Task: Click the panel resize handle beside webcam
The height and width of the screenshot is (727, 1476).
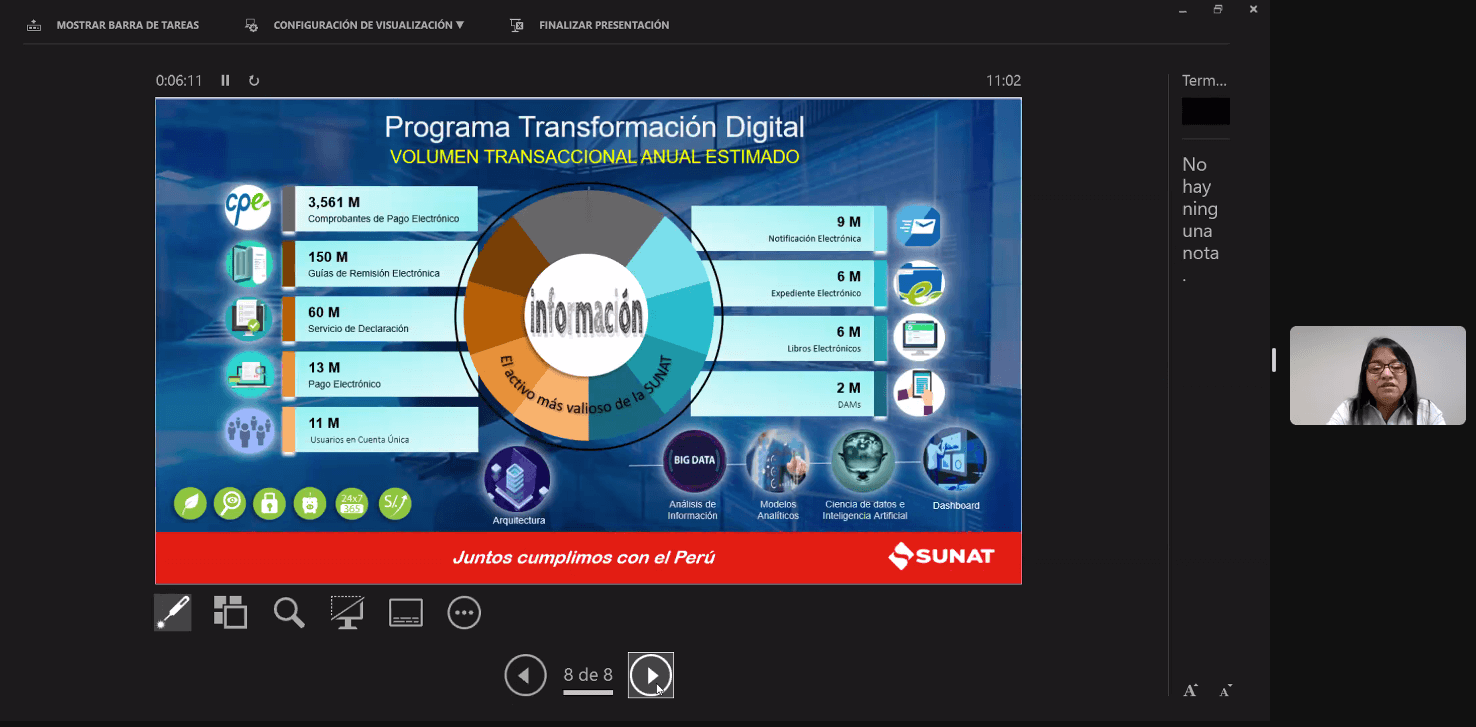Action: tap(1273, 361)
